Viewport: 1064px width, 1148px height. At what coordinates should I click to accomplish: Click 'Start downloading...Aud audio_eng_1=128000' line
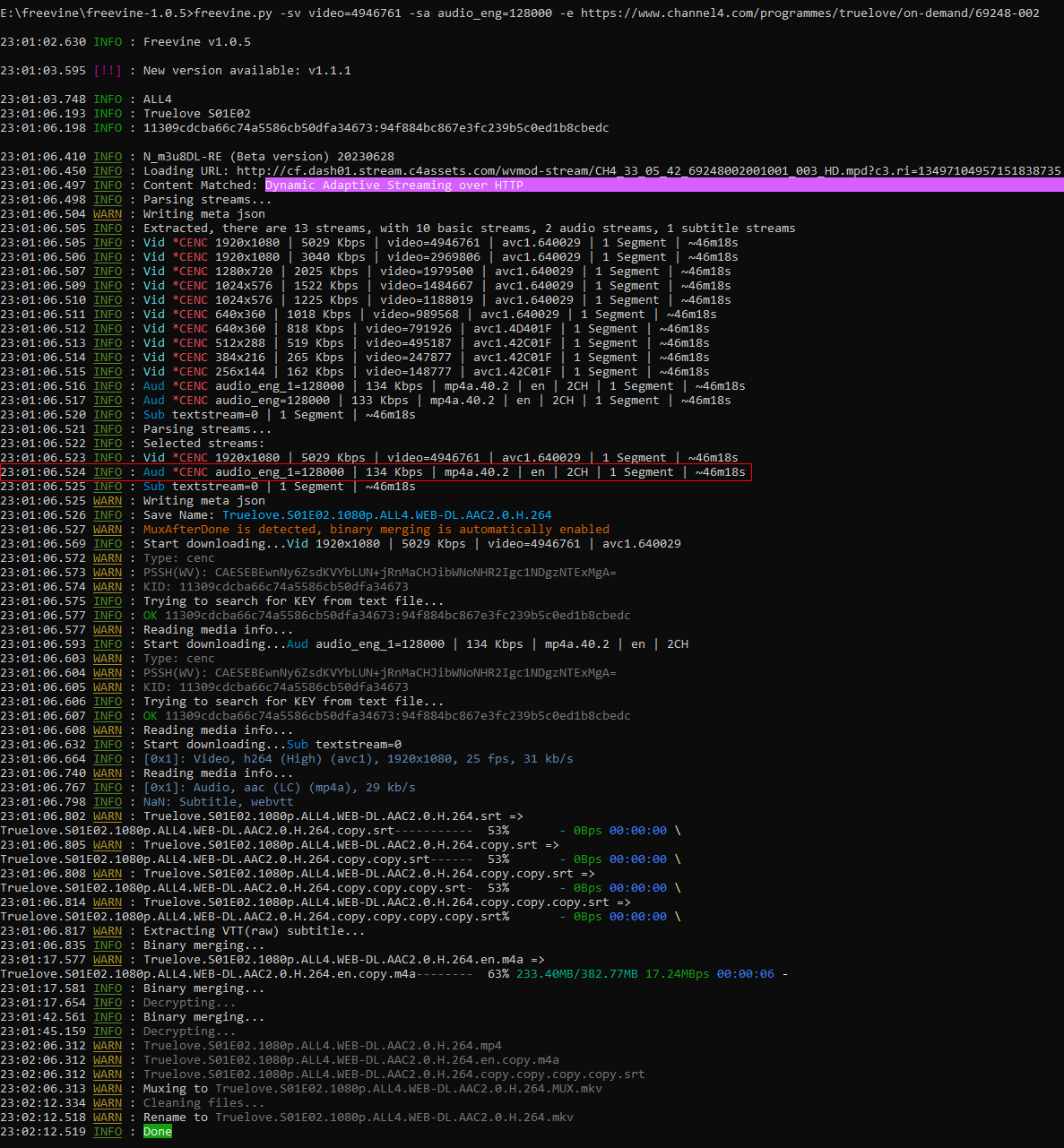[416, 644]
